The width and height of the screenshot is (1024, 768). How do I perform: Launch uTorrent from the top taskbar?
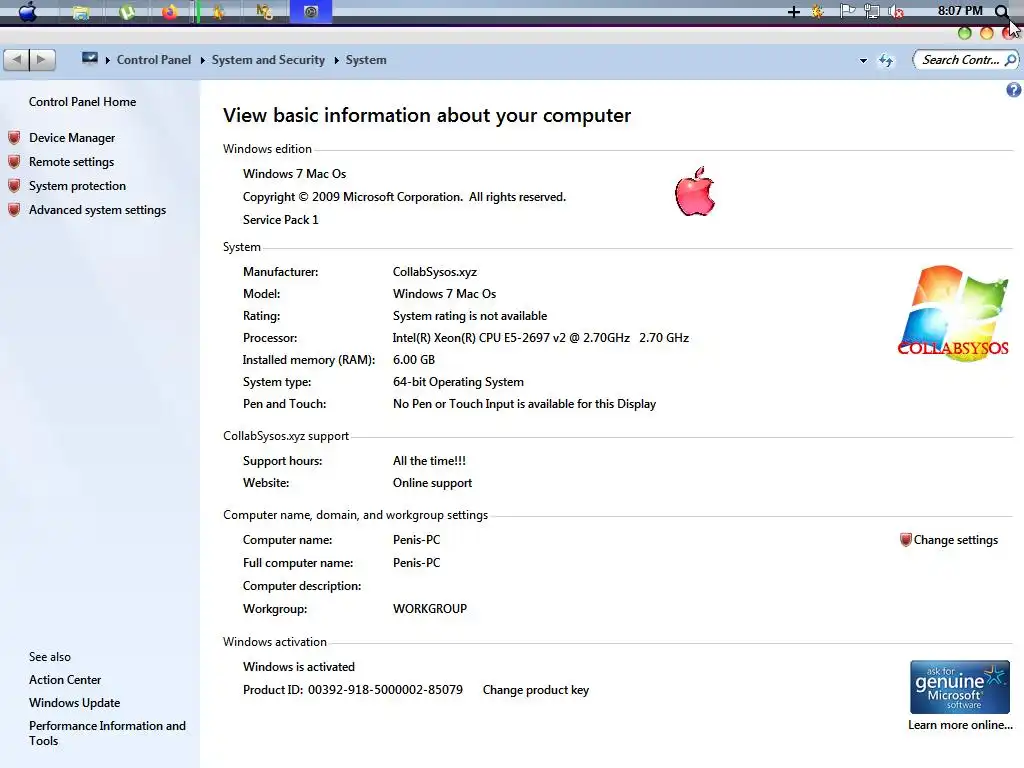tap(127, 12)
